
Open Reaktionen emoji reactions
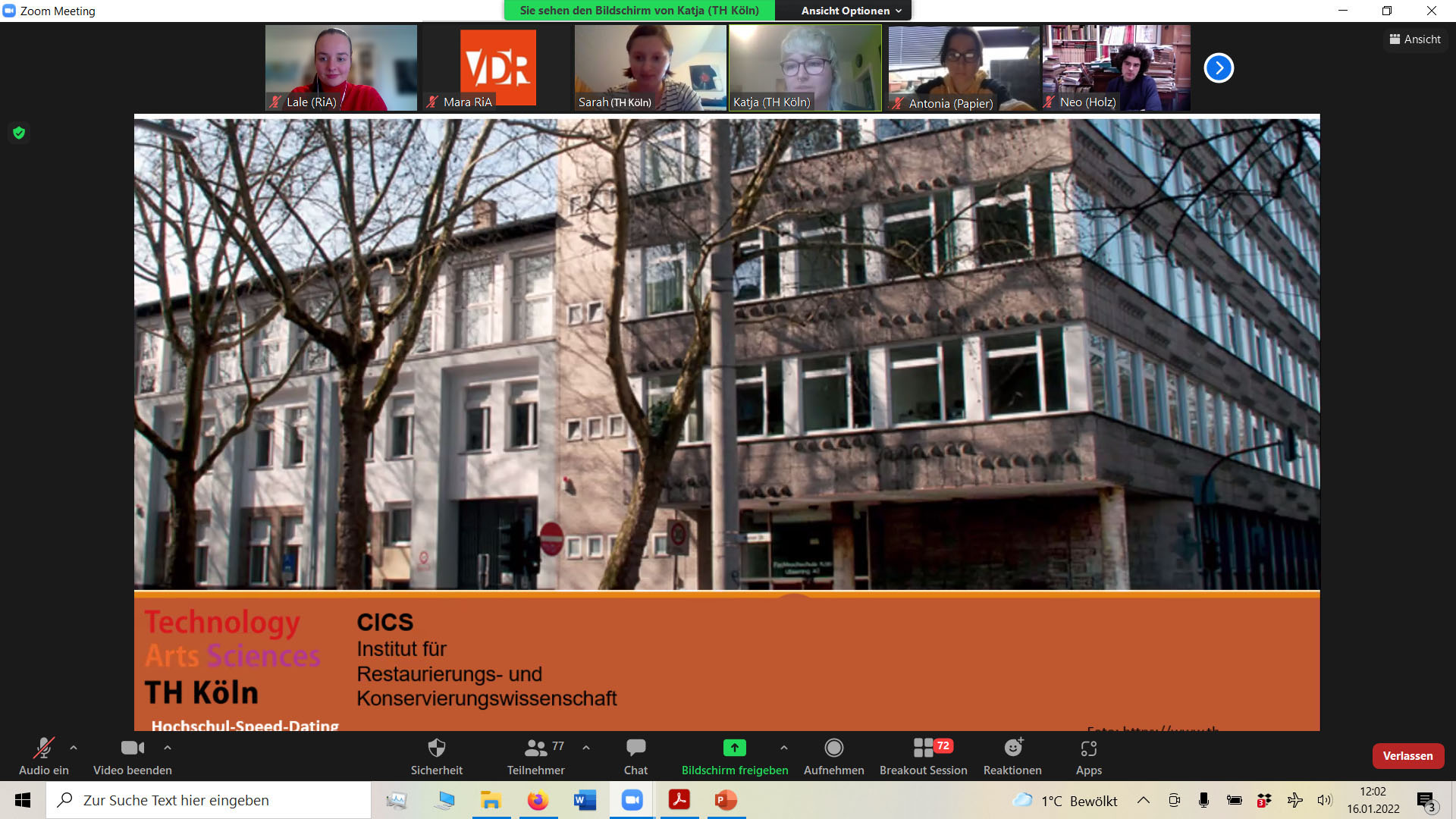[1012, 757]
